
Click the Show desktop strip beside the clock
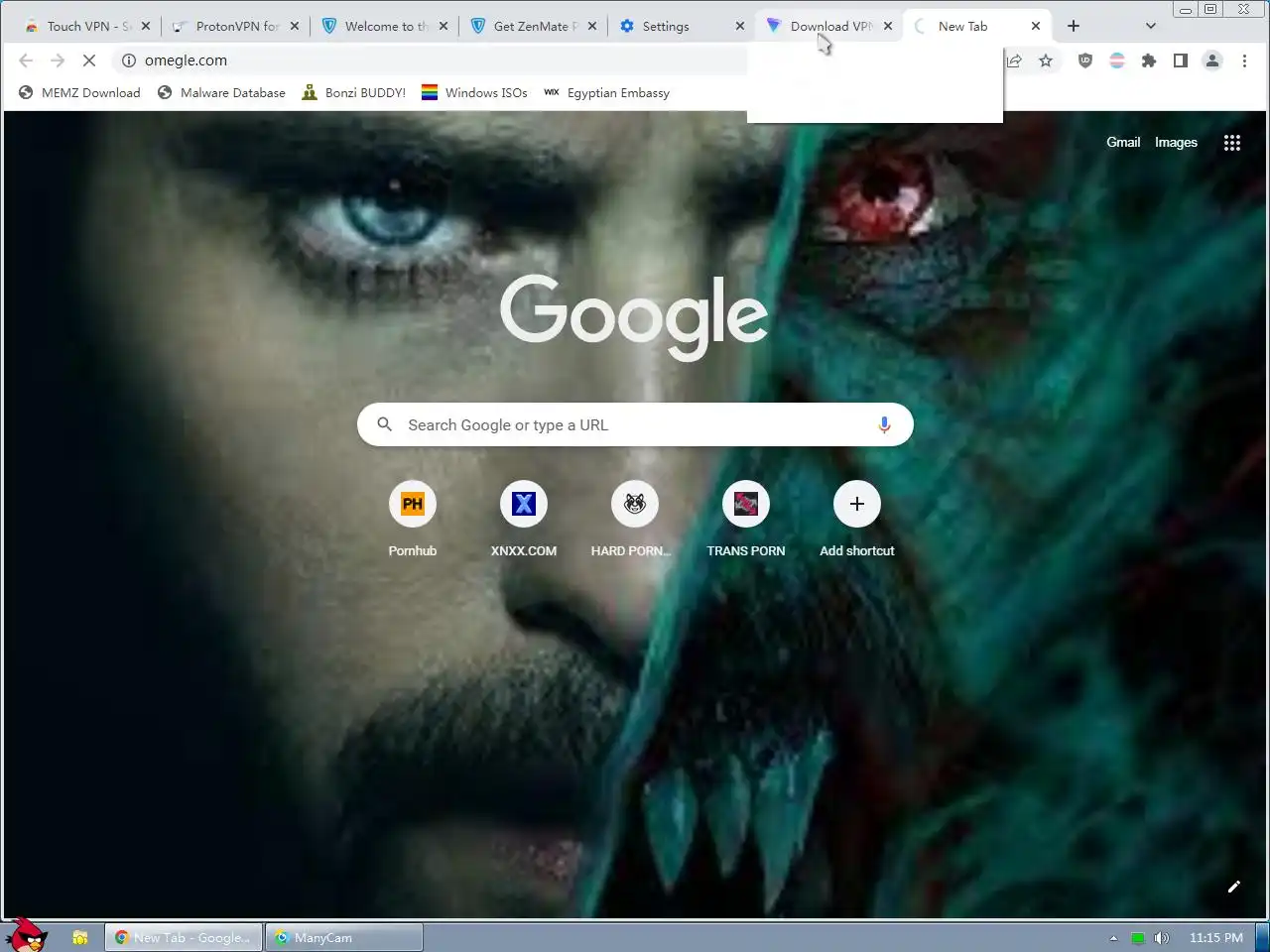[1262, 937]
